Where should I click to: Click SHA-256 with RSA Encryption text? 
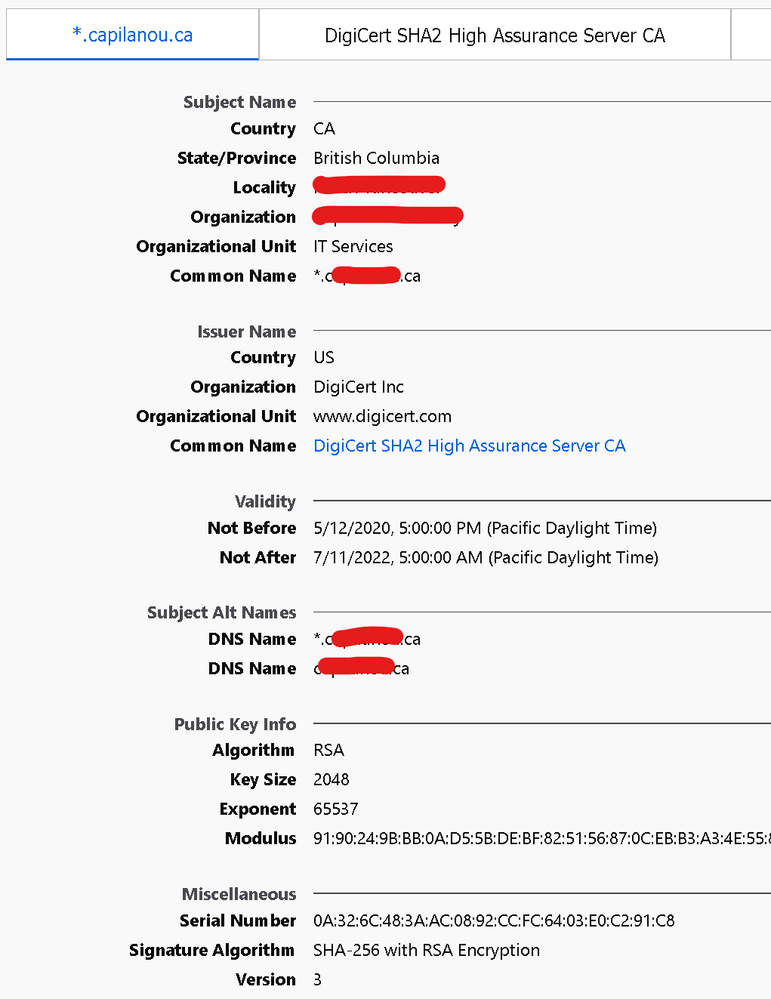click(x=426, y=951)
